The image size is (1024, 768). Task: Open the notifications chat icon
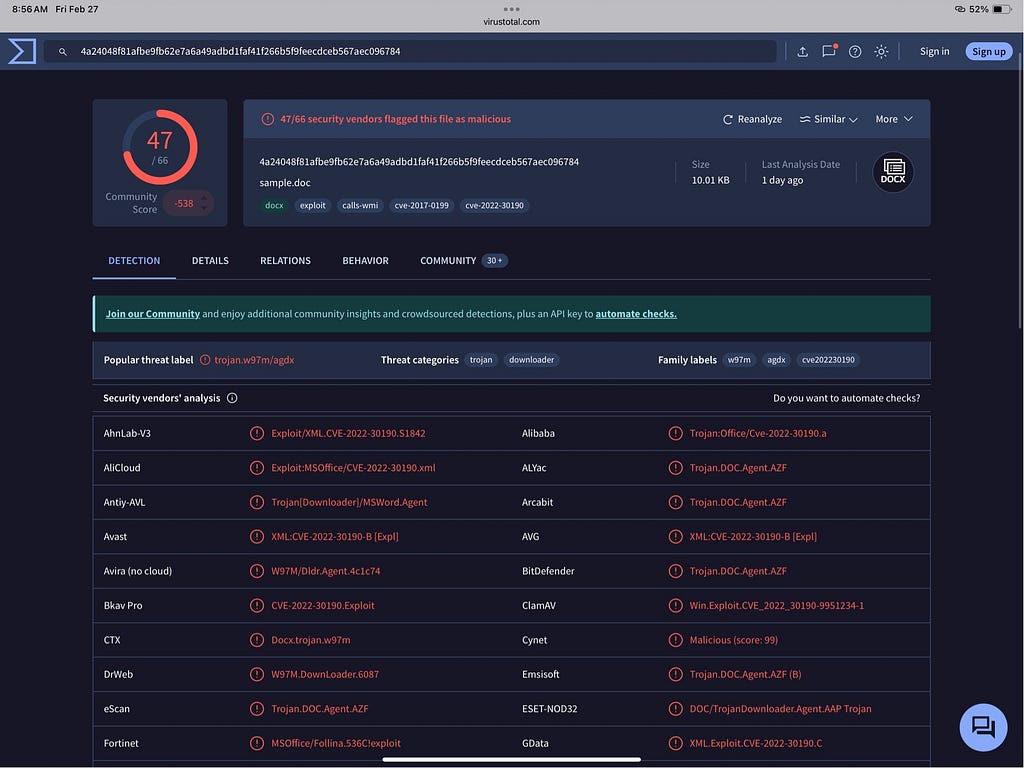click(829, 51)
